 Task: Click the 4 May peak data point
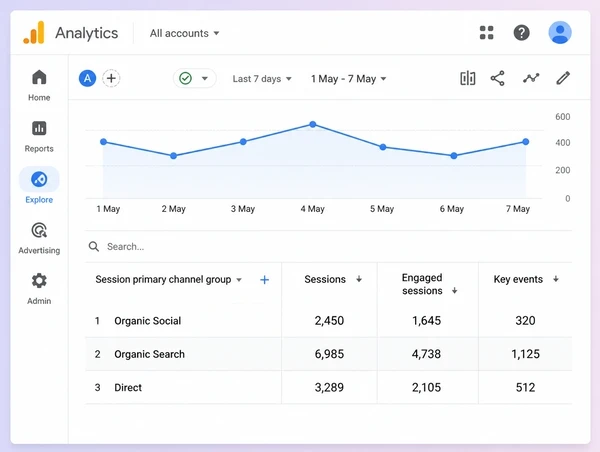pyautogui.click(x=313, y=124)
